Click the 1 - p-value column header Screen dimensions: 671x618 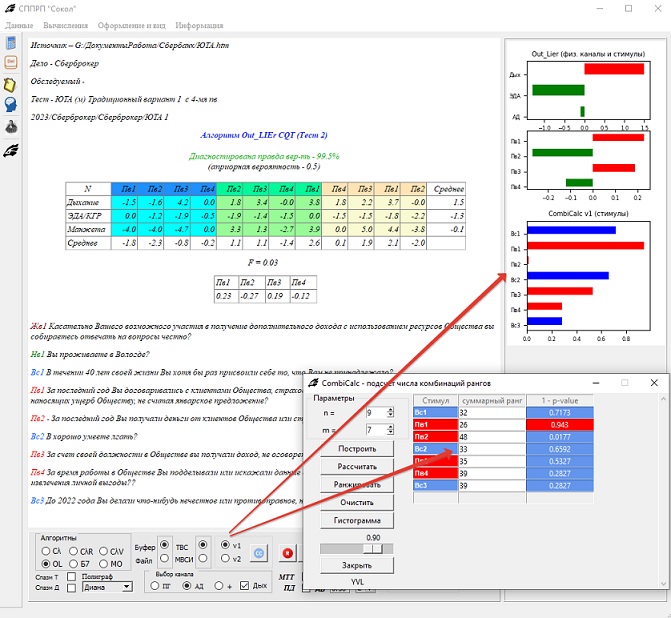pyautogui.click(x=560, y=401)
